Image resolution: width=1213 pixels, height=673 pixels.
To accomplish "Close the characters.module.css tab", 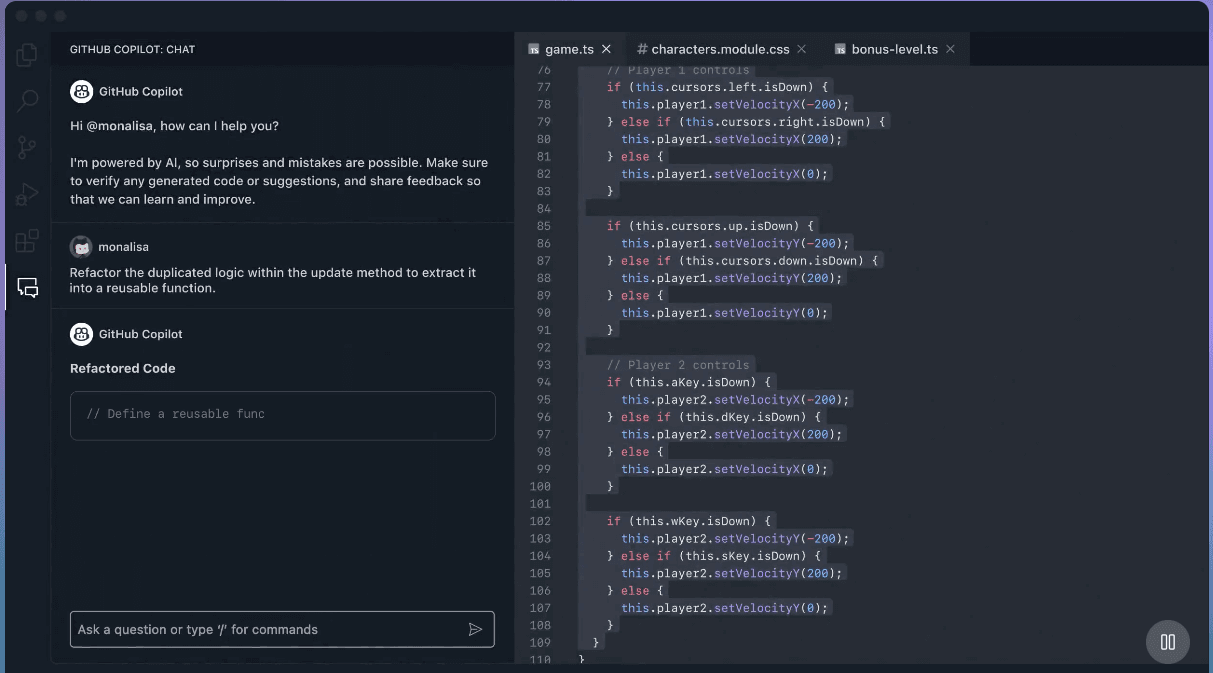I will point(802,49).
